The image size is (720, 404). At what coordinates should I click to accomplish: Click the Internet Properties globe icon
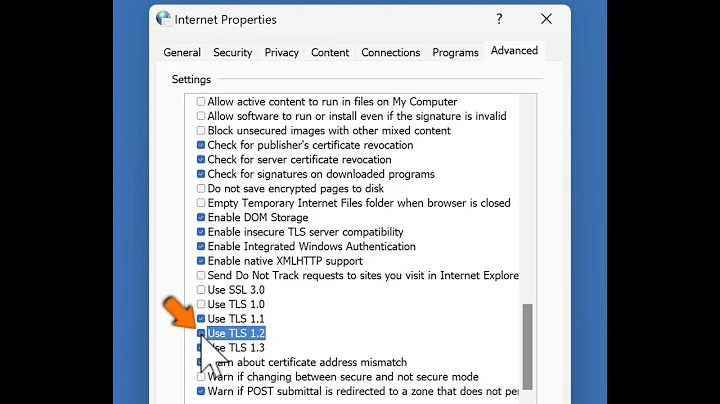(163, 18)
